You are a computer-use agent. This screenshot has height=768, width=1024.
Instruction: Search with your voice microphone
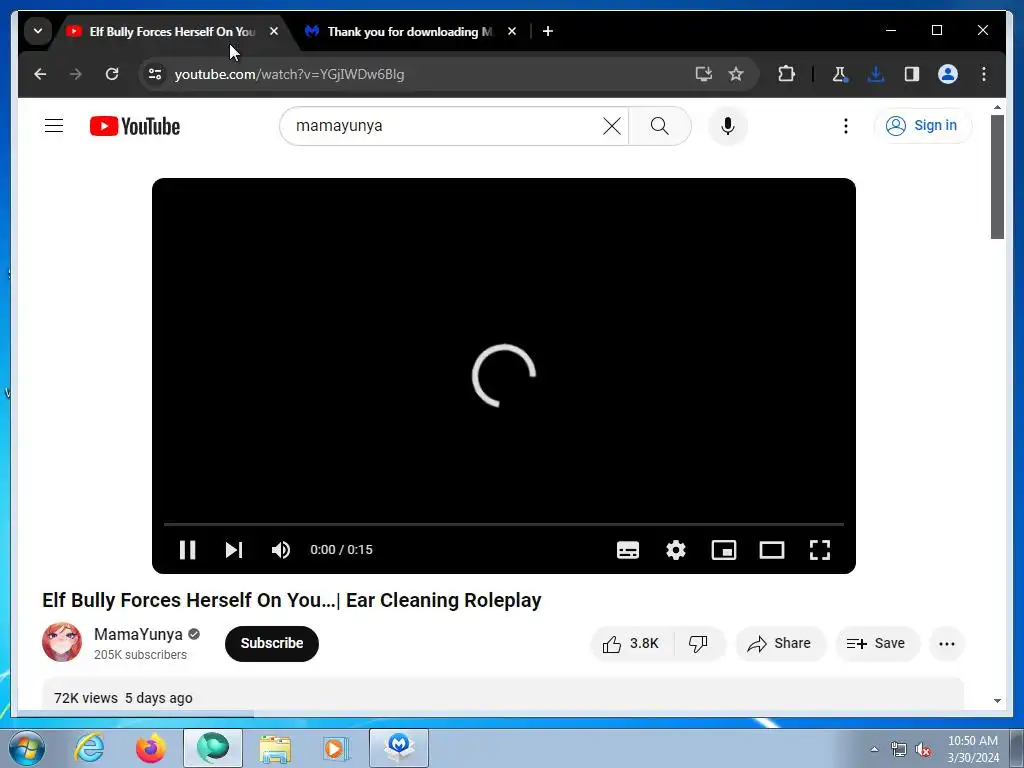pos(728,125)
